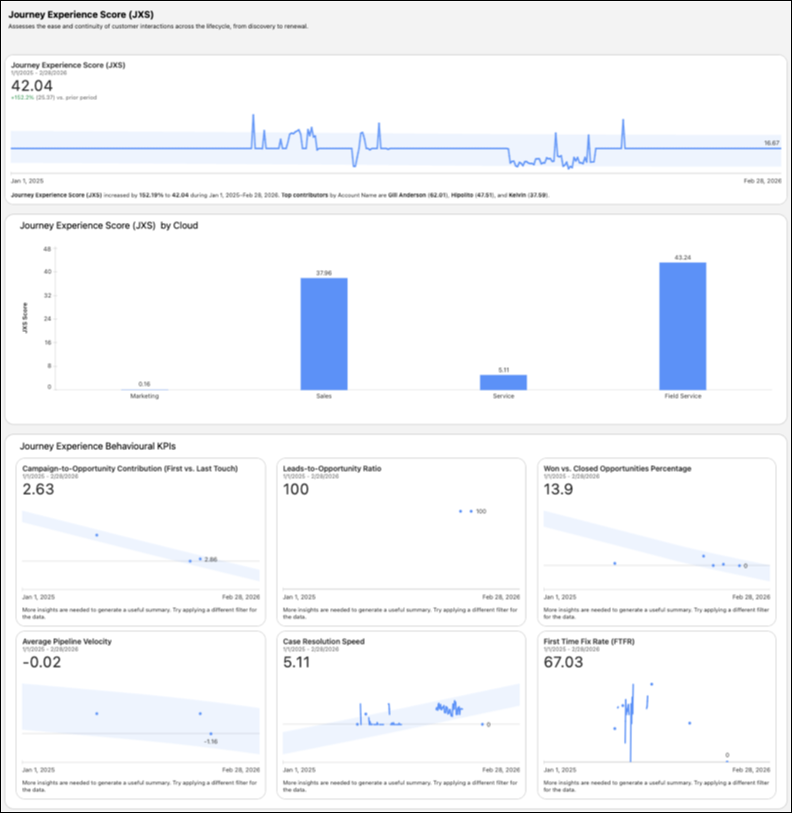
Task: Open the Leads-to-Opportunity Ratio KPI title
Action: (x=332, y=469)
